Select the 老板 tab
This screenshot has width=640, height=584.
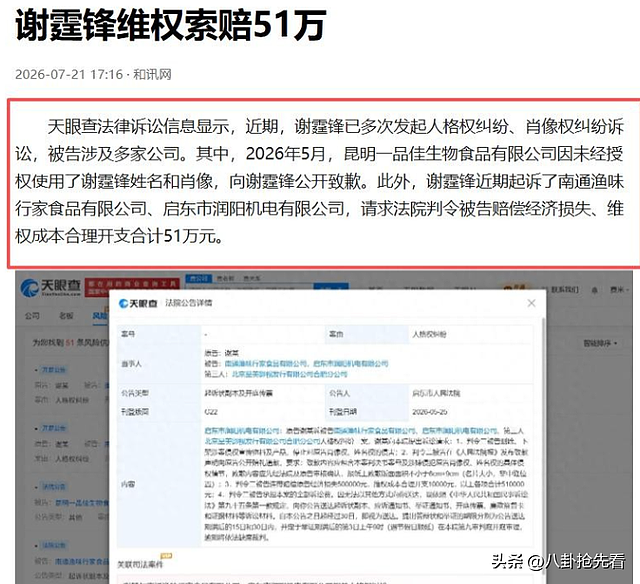66,316
